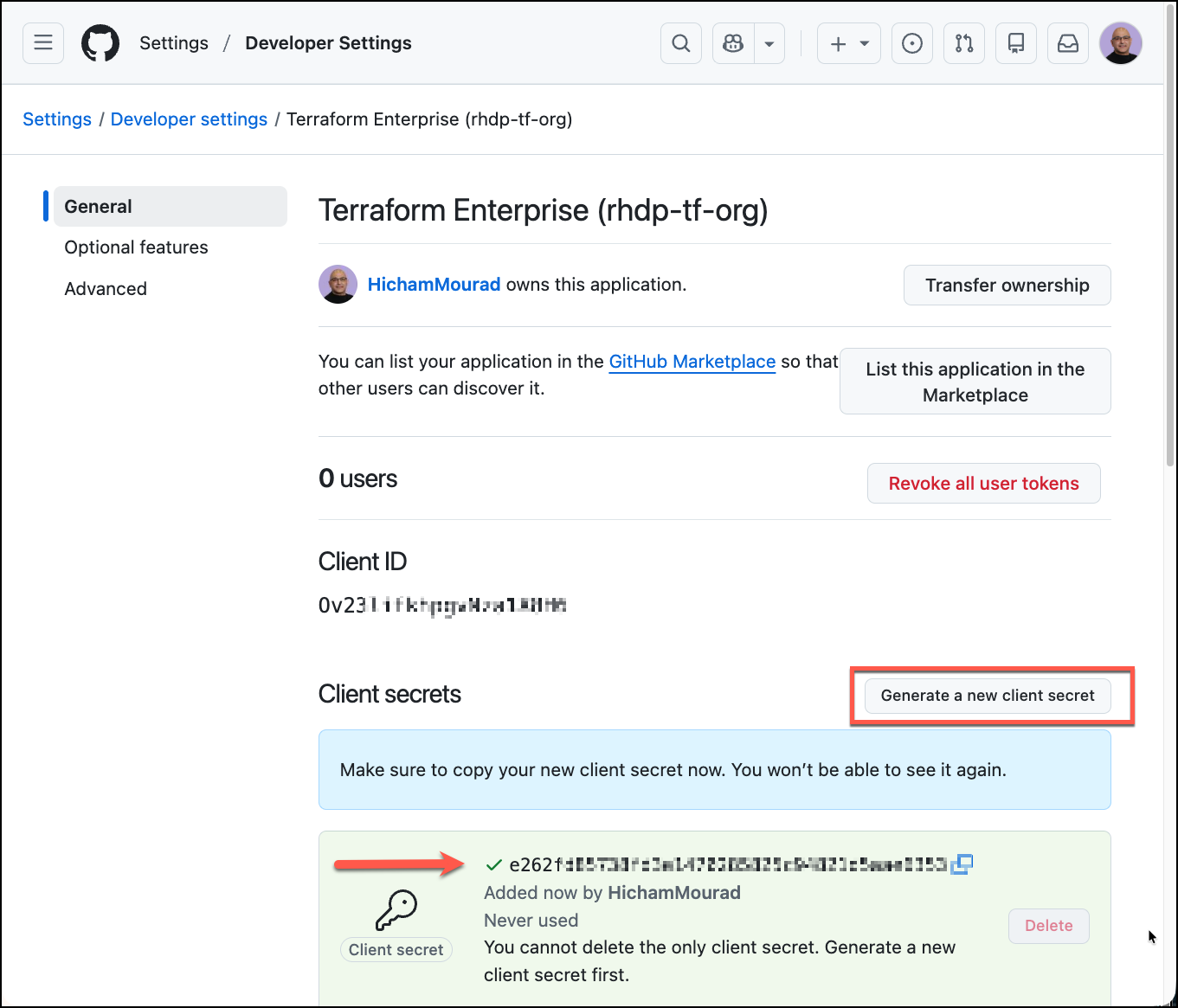Open the Pull requests icon
This screenshot has height=1008, width=1178.
(964, 43)
